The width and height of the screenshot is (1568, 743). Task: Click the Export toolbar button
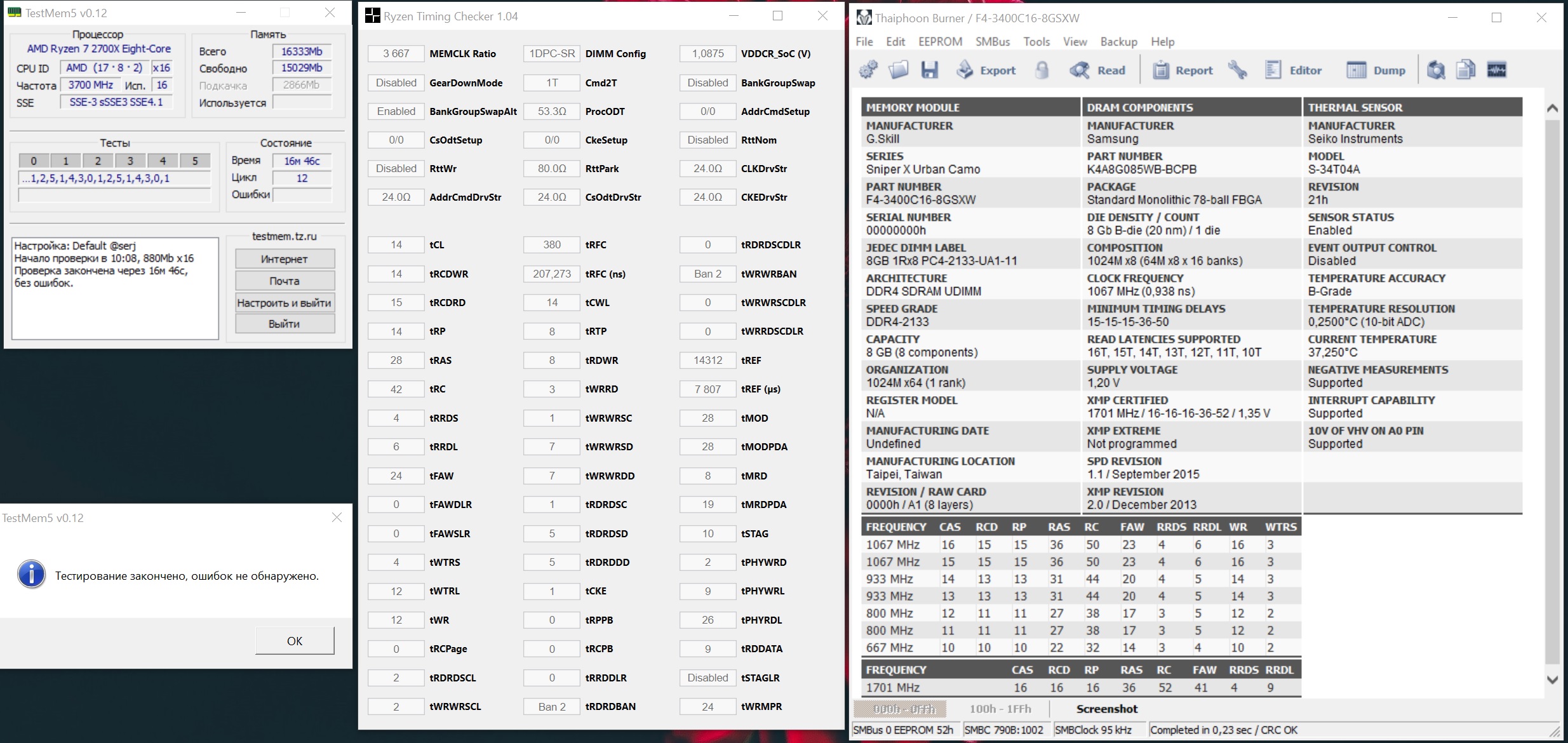point(986,70)
